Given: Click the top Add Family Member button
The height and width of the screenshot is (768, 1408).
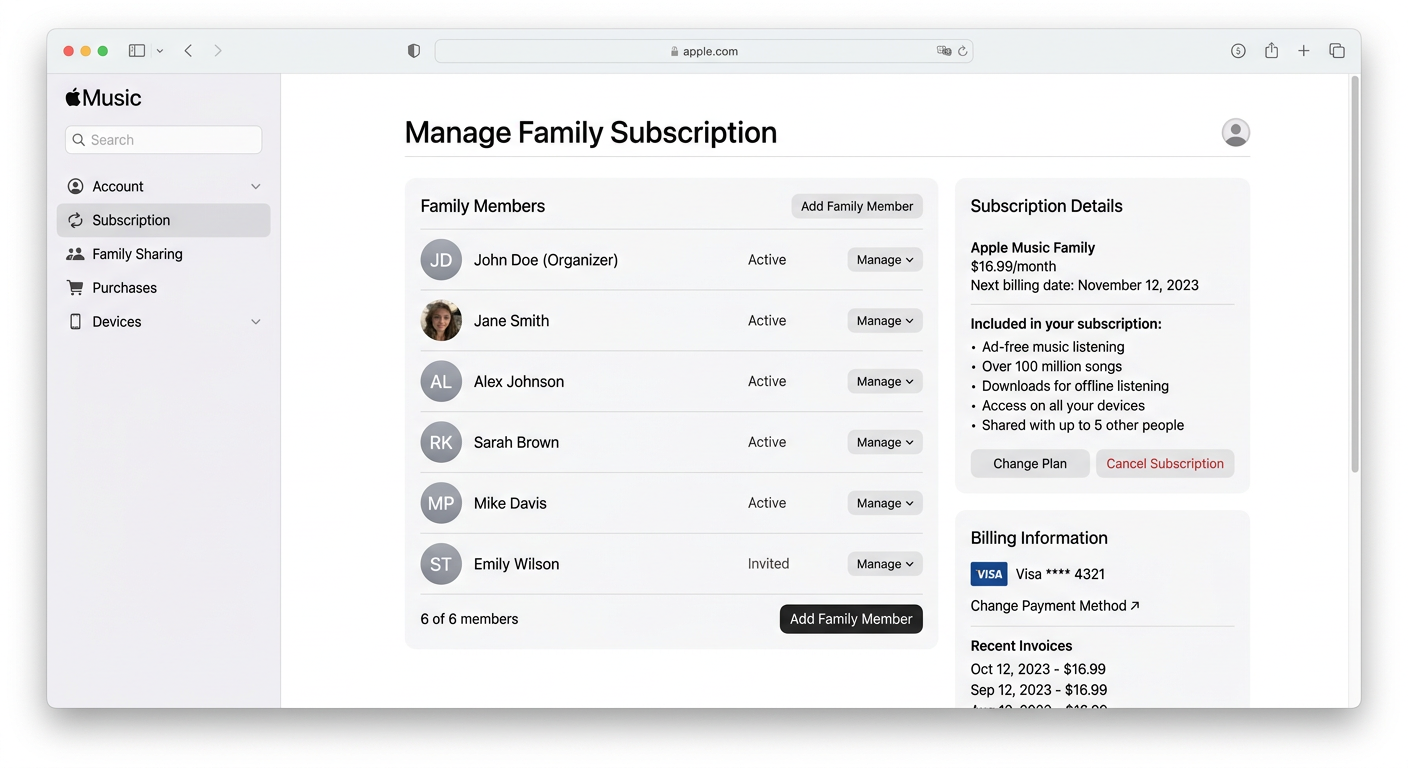Looking at the screenshot, I should pos(857,206).
